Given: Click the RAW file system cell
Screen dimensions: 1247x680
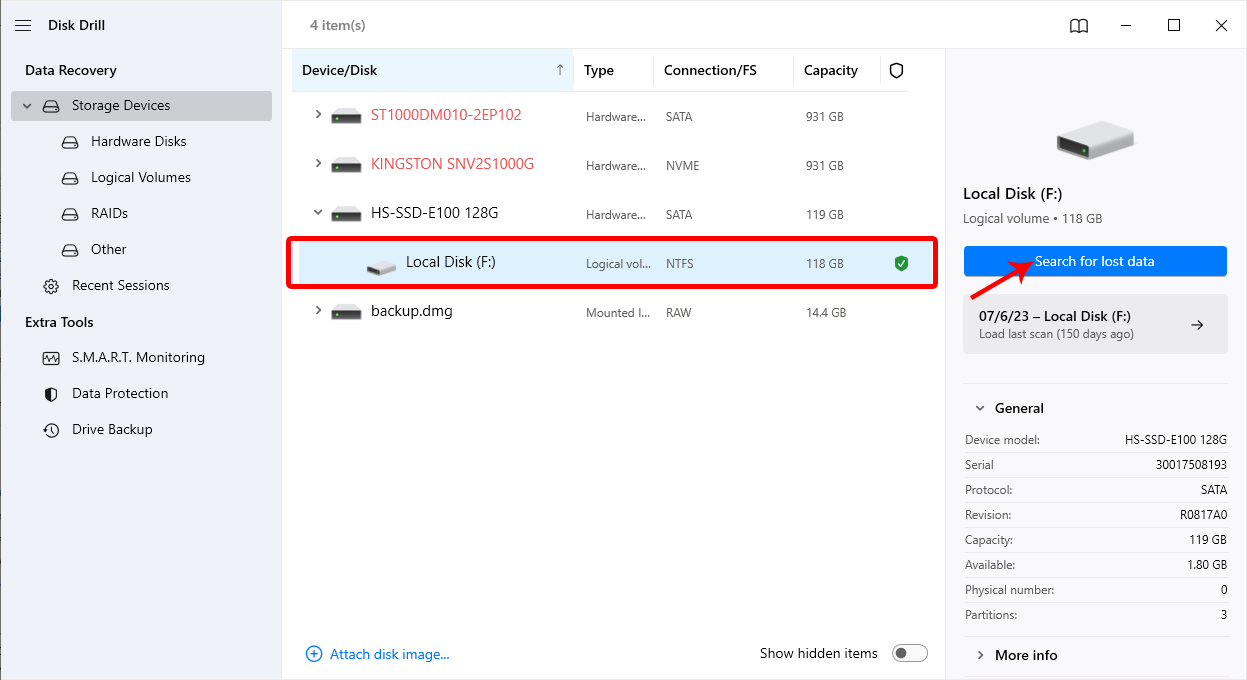Looking at the screenshot, I should point(678,313).
